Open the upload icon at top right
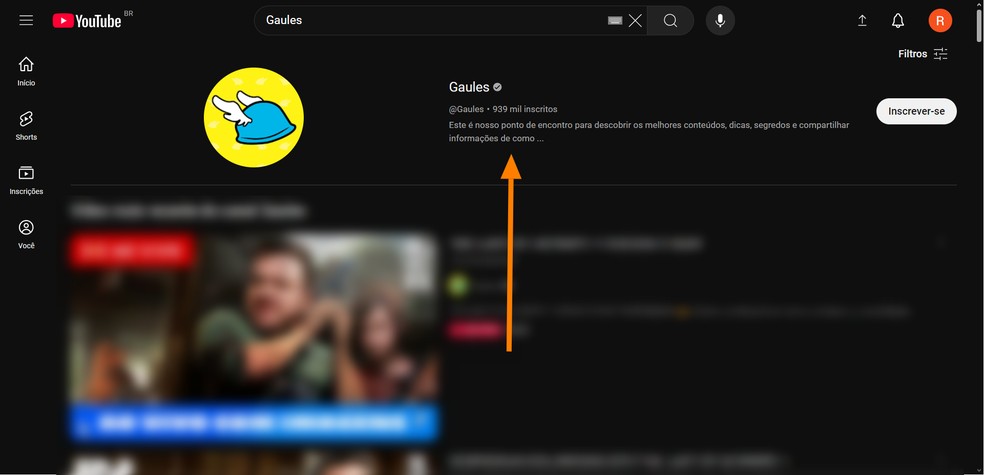Screen dimensions: 984x475 [862, 21]
